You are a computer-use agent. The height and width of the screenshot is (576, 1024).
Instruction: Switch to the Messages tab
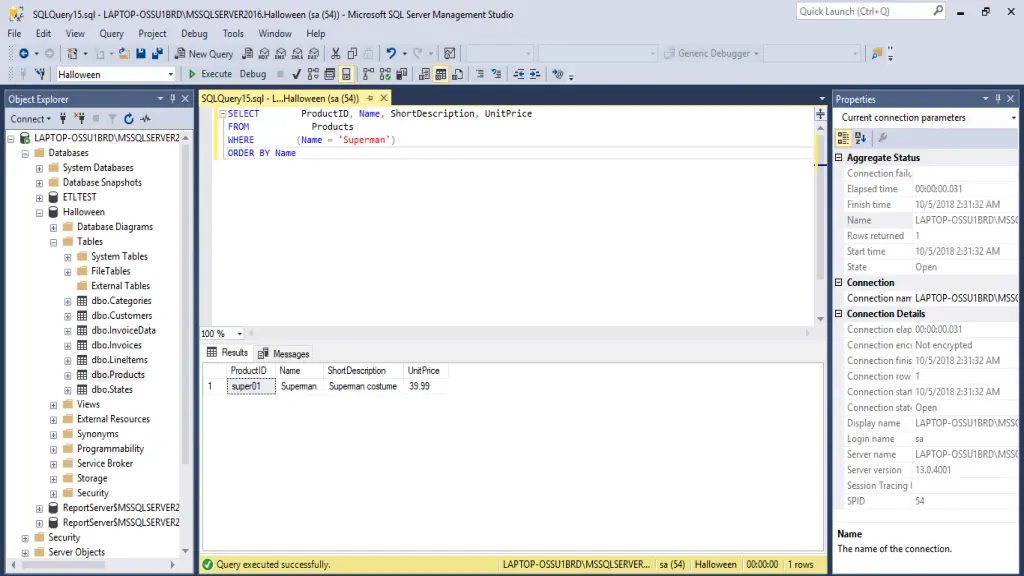[284, 354]
